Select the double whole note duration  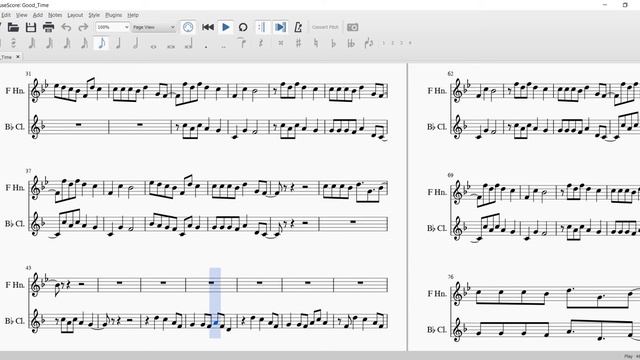(x=171, y=46)
